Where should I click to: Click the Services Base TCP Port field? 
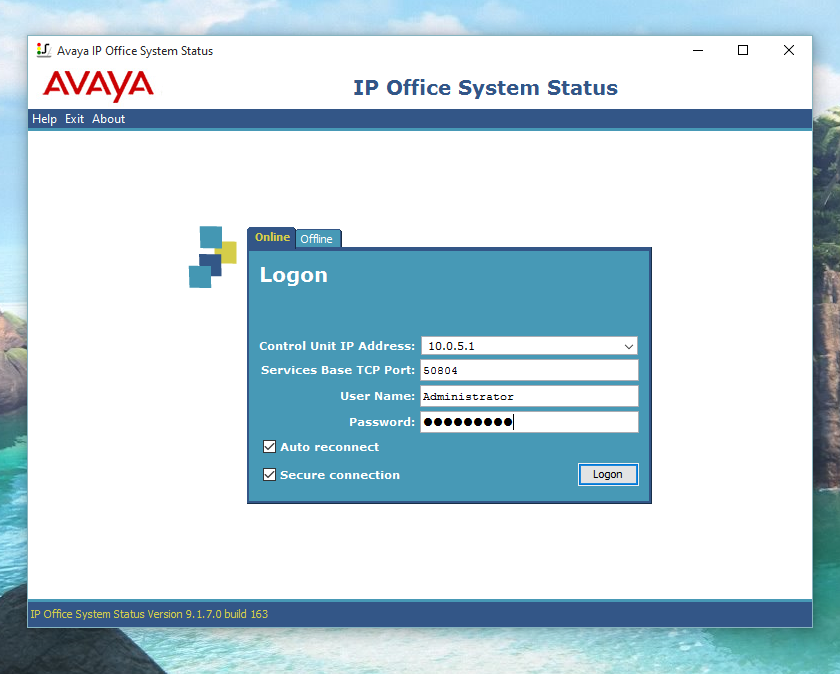click(529, 370)
